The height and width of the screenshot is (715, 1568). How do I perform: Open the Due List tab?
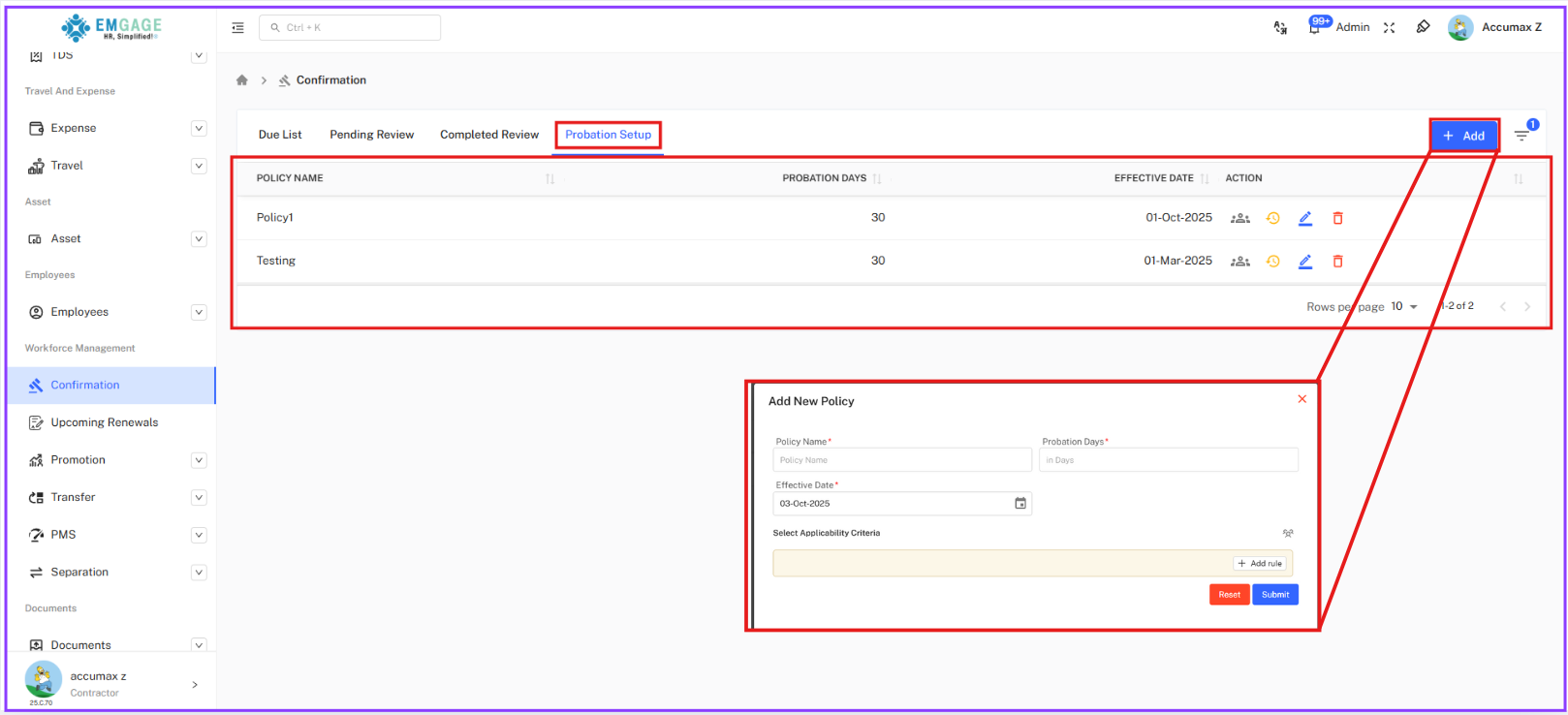[280, 135]
